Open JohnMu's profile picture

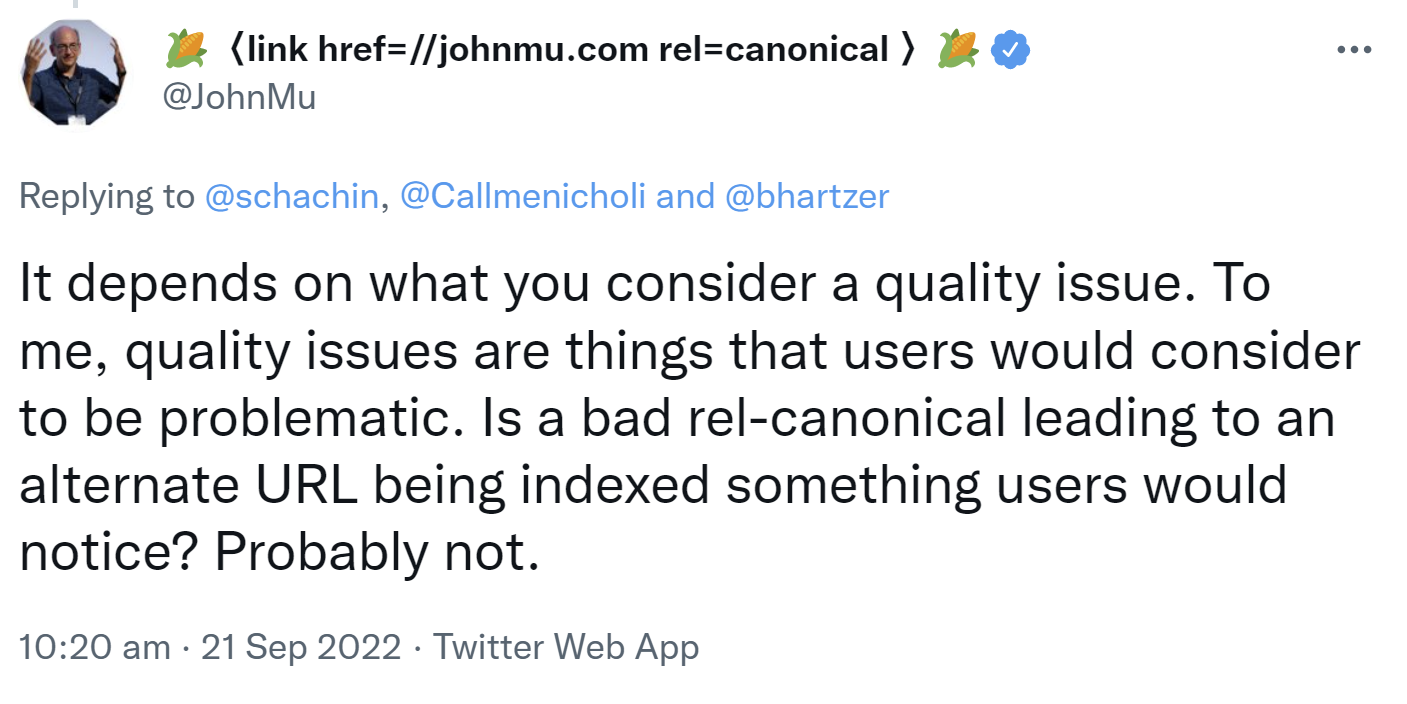click(72, 72)
